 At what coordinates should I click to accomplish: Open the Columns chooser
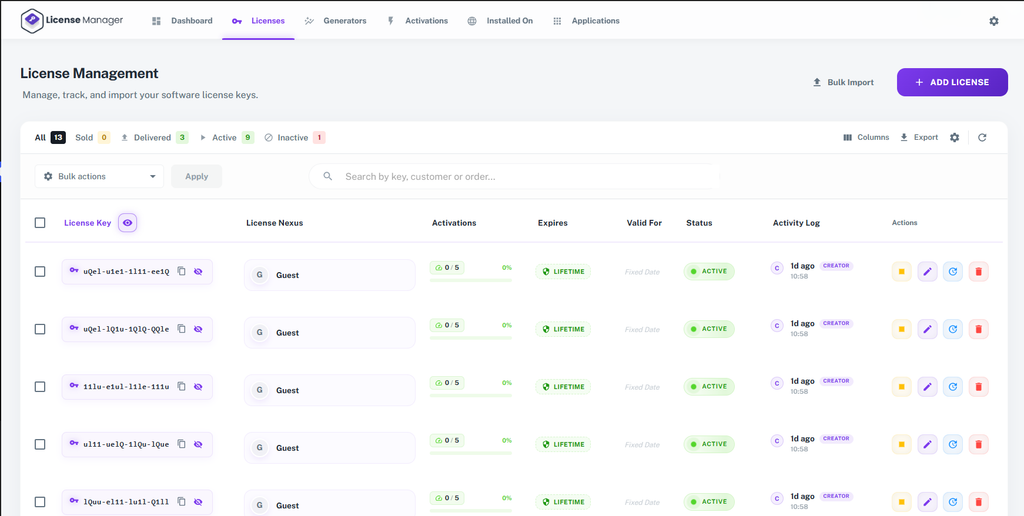(x=866, y=137)
